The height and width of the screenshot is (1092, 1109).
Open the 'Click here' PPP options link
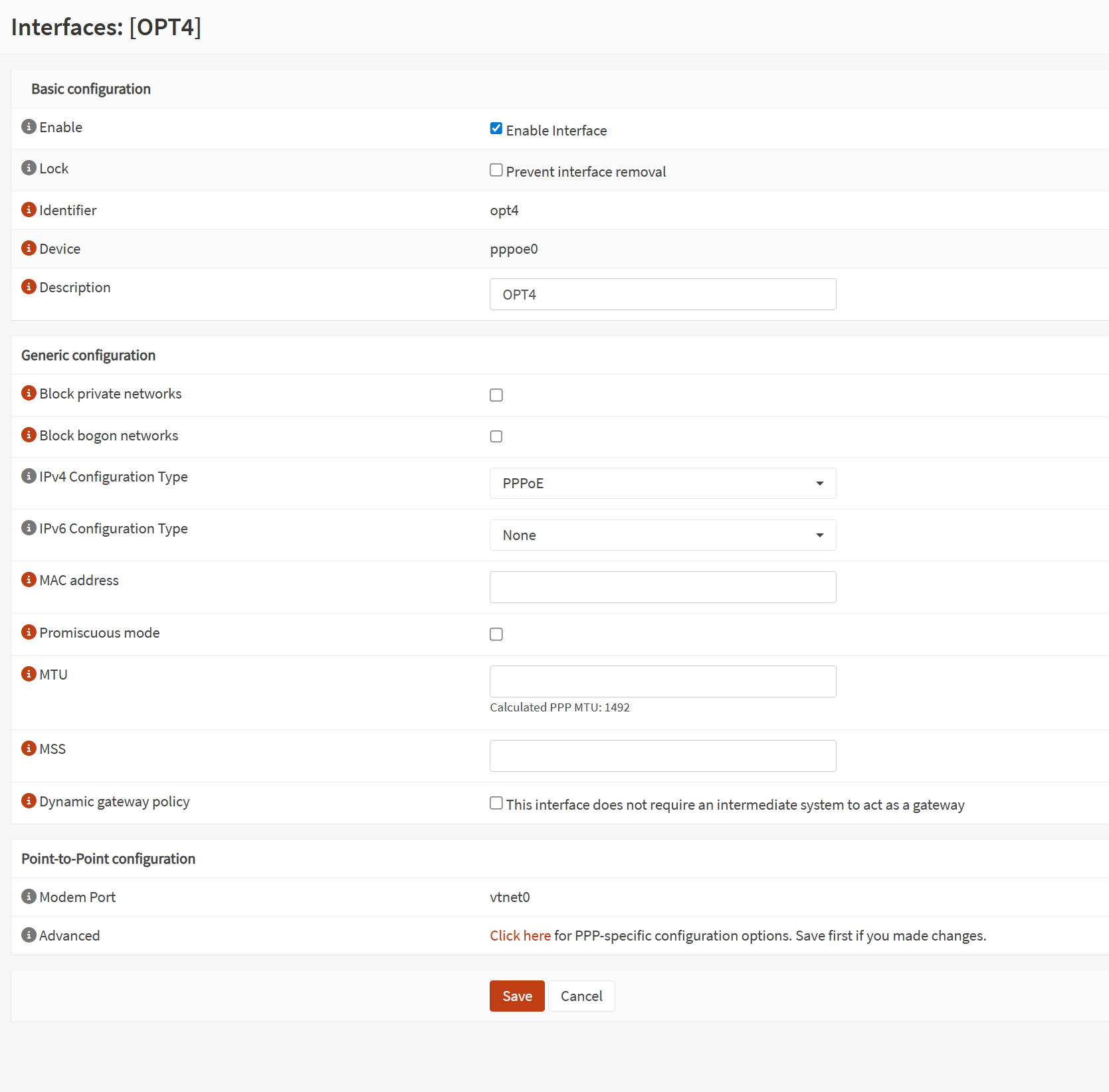coord(520,936)
